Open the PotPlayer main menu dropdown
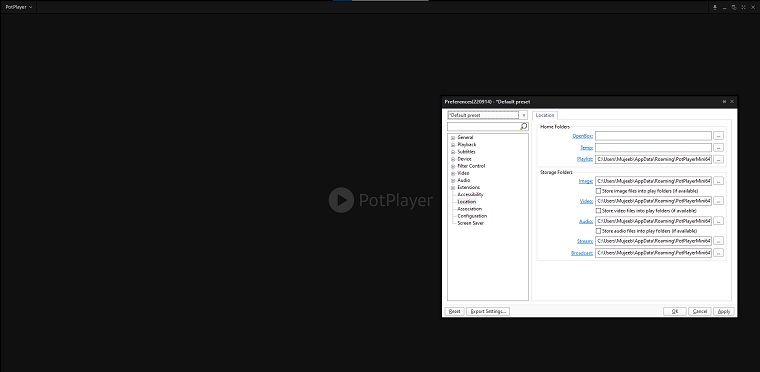The height and width of the screenshot is (372, 760). pyautogui.click(x=18, y=7)
